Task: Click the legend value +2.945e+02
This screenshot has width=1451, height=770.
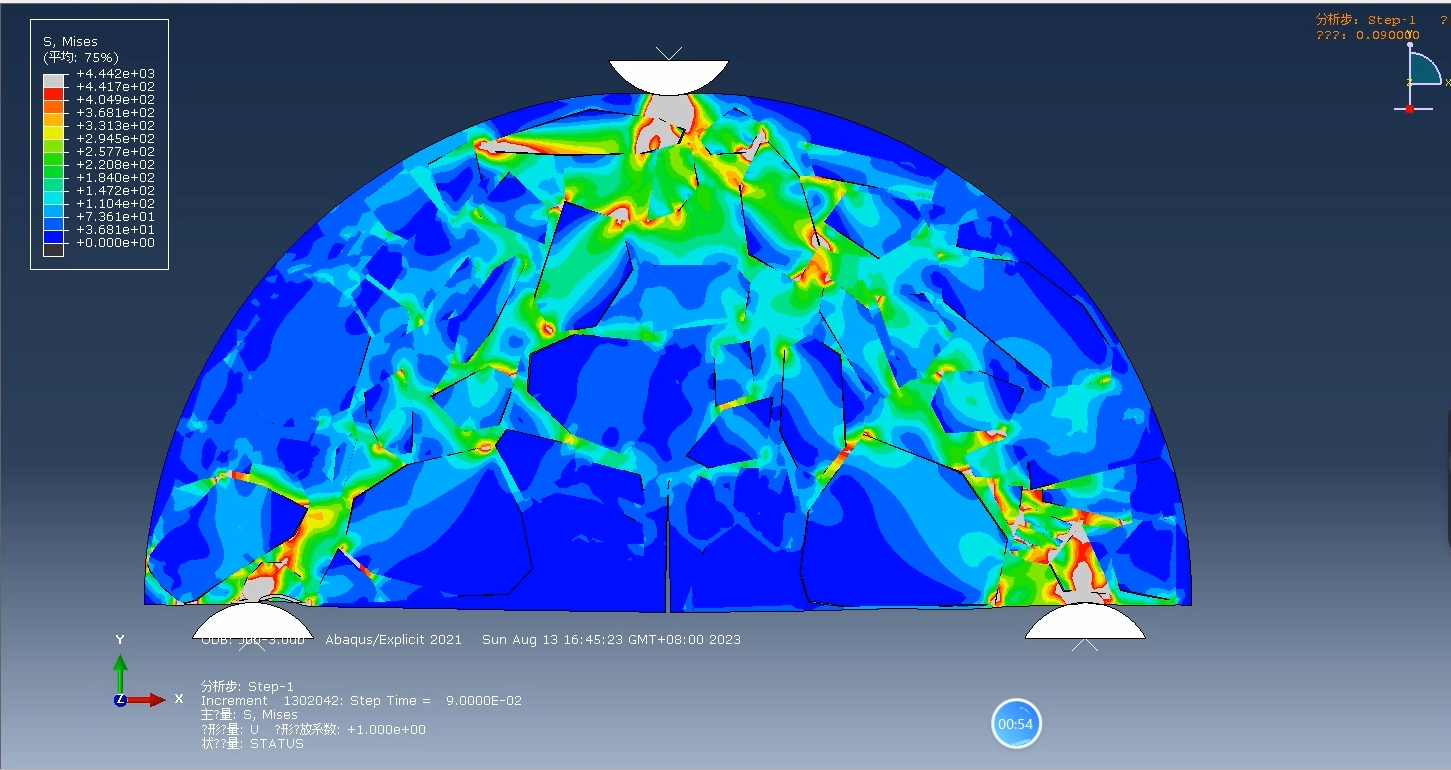Action: (115, 139)
